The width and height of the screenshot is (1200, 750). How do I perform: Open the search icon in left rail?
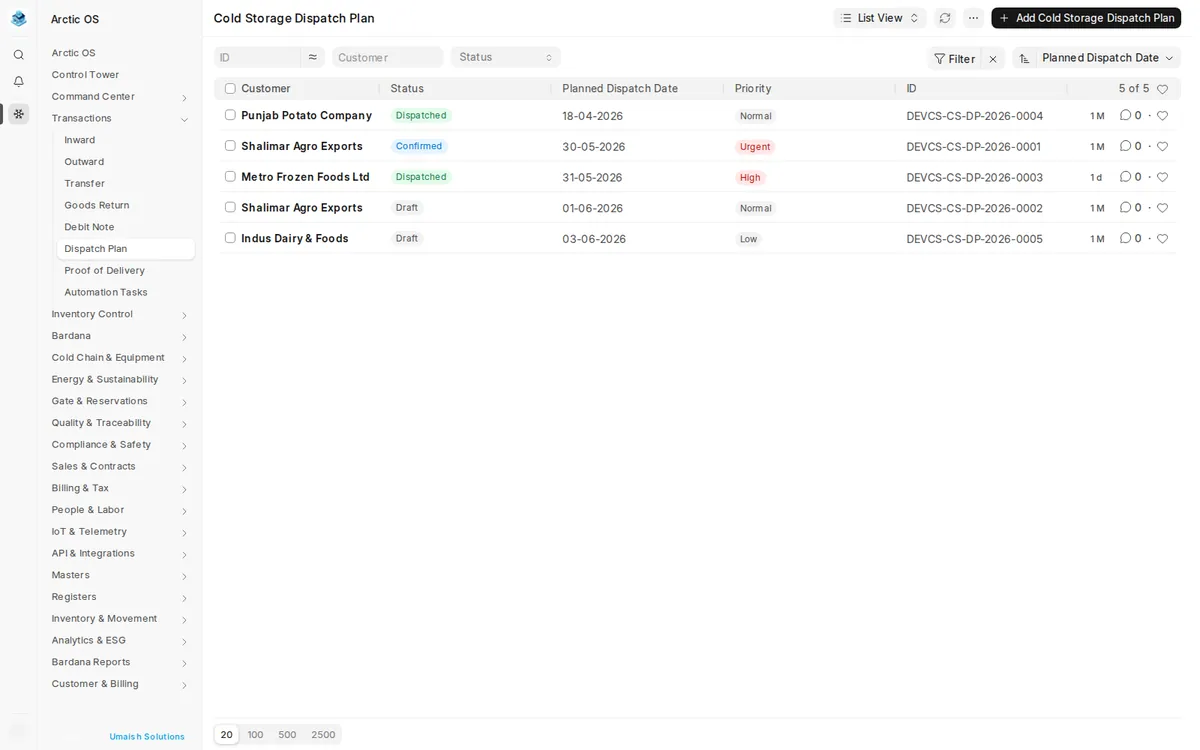point(18,55)
